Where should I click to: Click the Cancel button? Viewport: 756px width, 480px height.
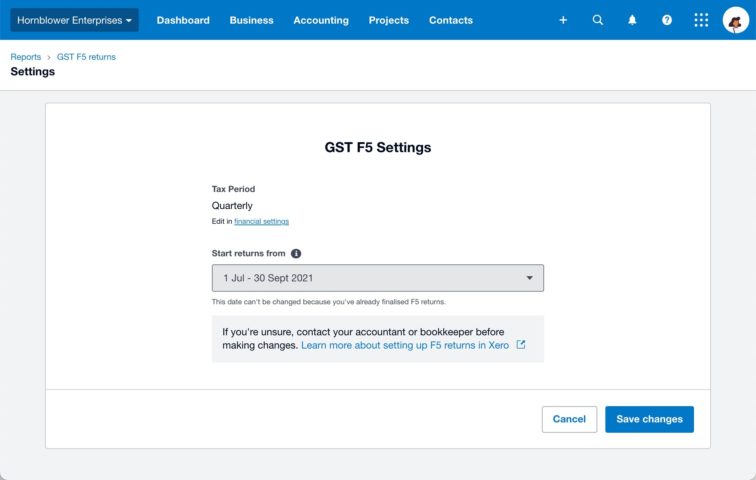(x=569, y=419)
